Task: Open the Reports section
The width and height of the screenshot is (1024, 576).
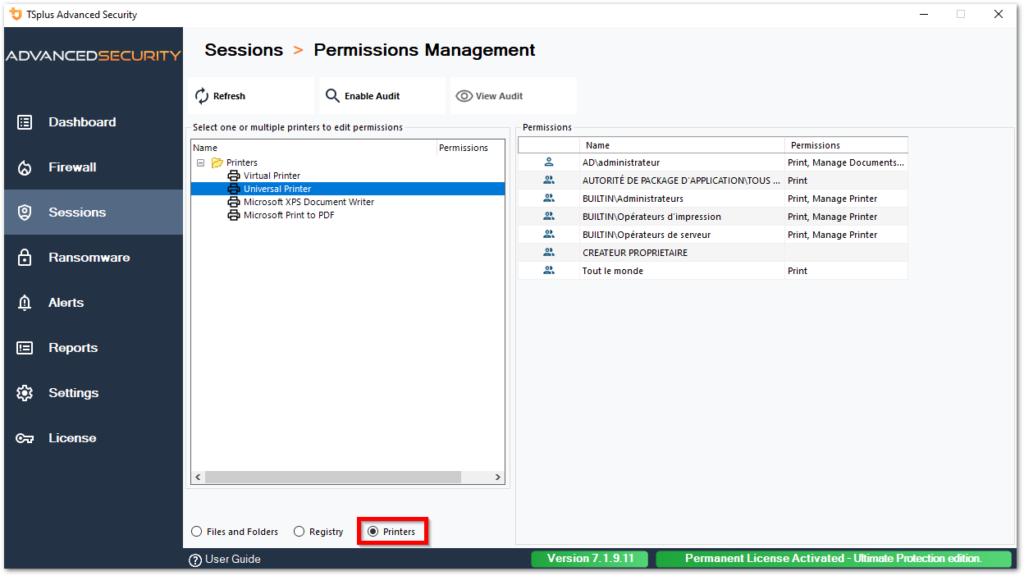Action: tap(71, 347)
